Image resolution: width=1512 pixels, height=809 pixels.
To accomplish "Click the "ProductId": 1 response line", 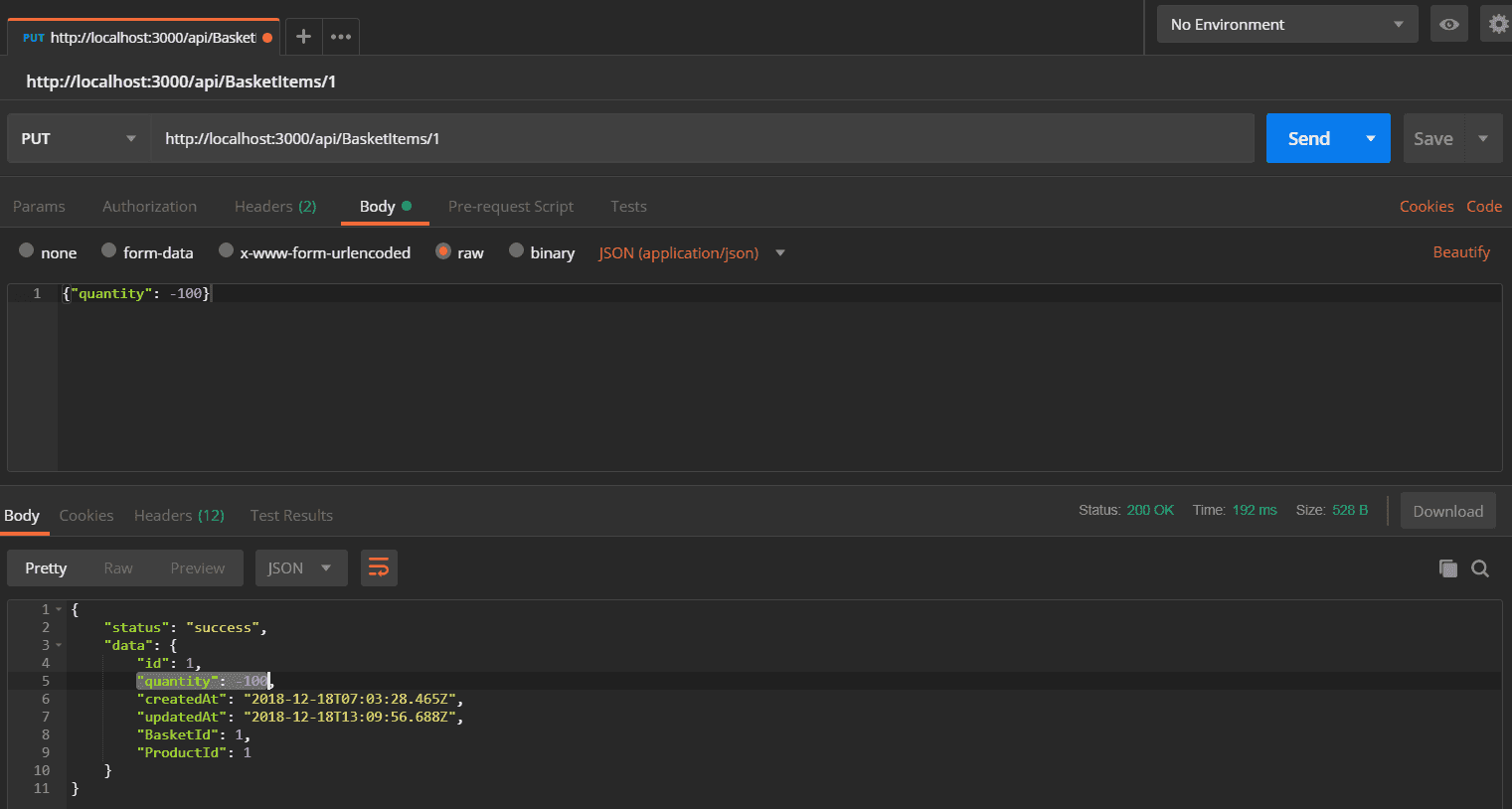I will coord(194,752).
